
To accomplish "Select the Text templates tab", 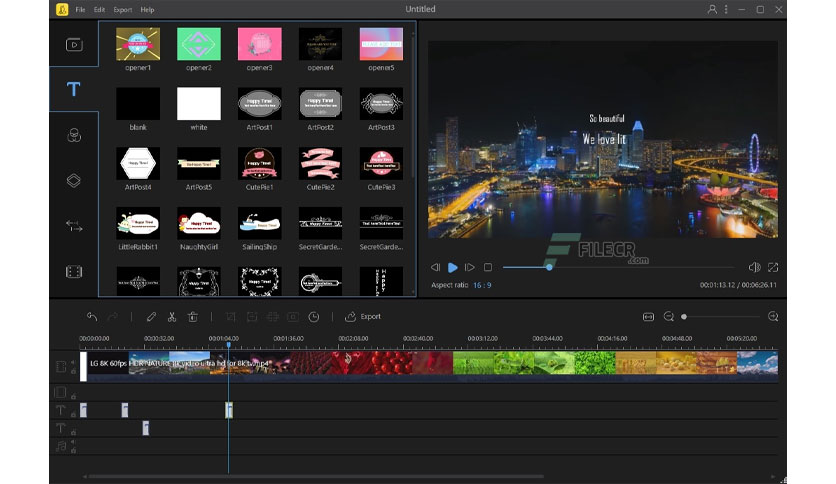I will pos(74,89).
